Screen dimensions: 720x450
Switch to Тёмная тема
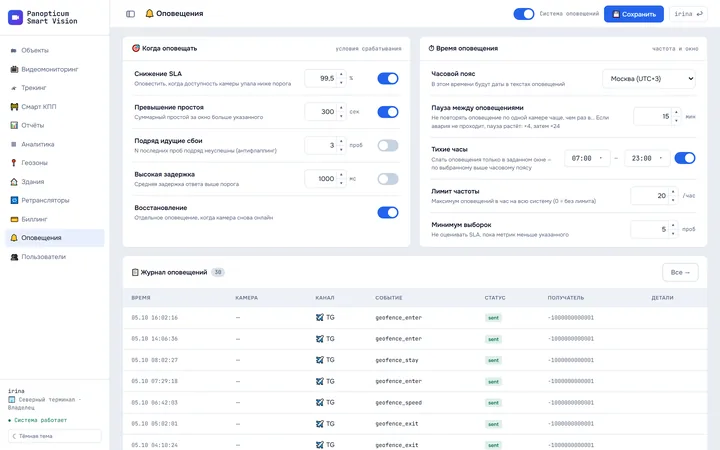pos(55,436)
